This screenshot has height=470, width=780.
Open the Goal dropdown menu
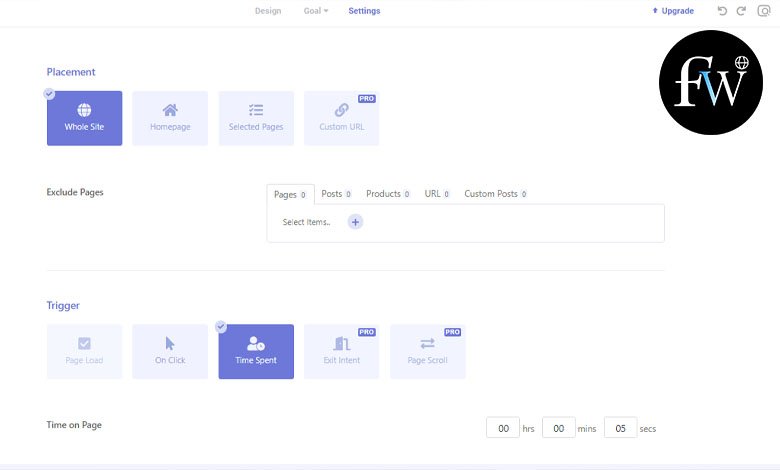point(316,11)
